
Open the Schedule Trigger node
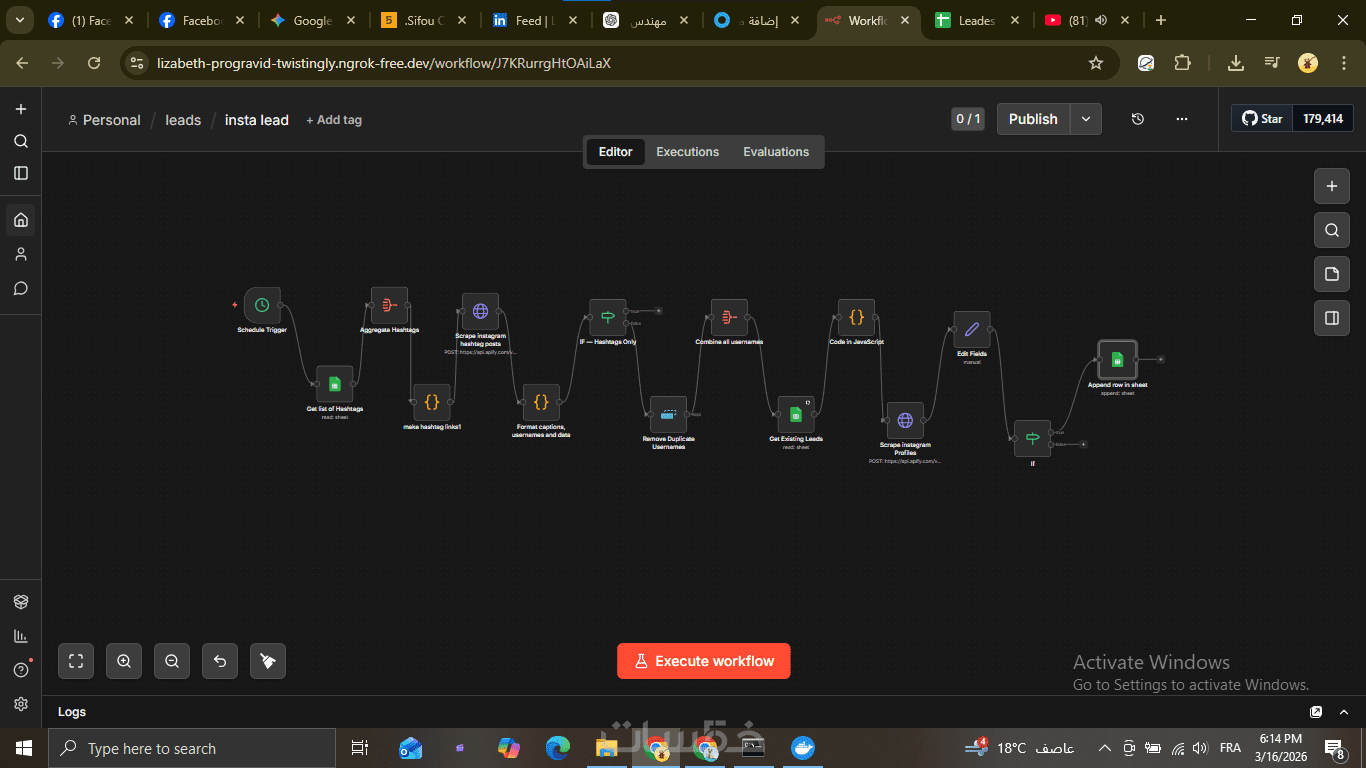point(262,305)
